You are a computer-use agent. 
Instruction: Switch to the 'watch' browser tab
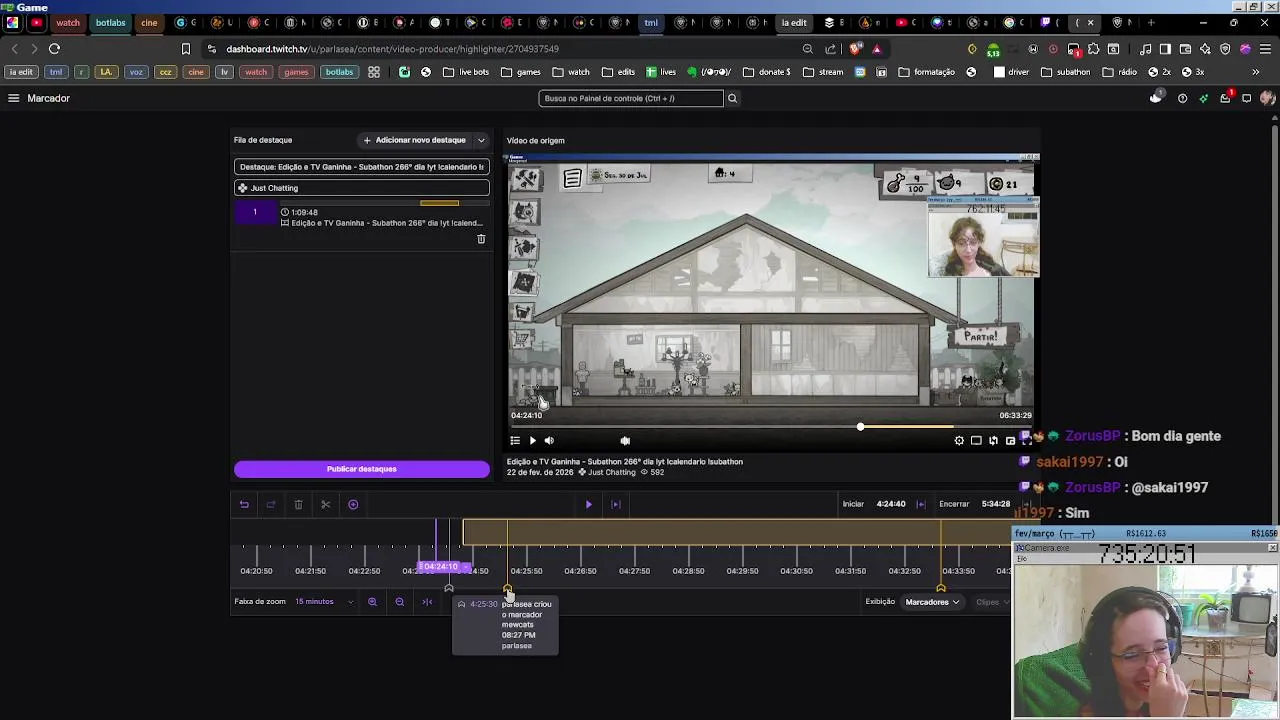click(68, 23)
